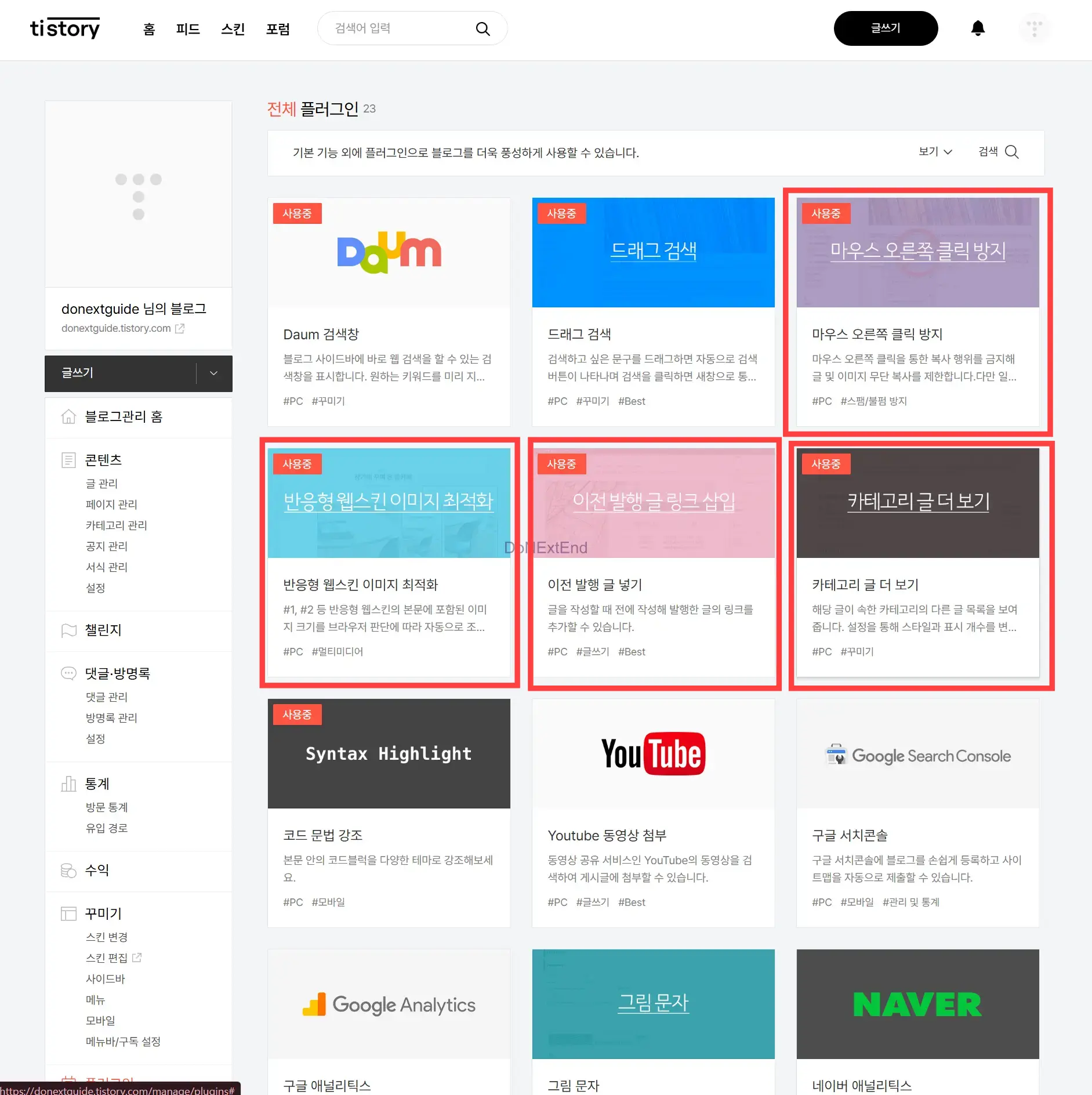This screenshot has width=1092, height=1095.
Task: Open 방명록 관리 in sidebar
Action: point(111,718)
